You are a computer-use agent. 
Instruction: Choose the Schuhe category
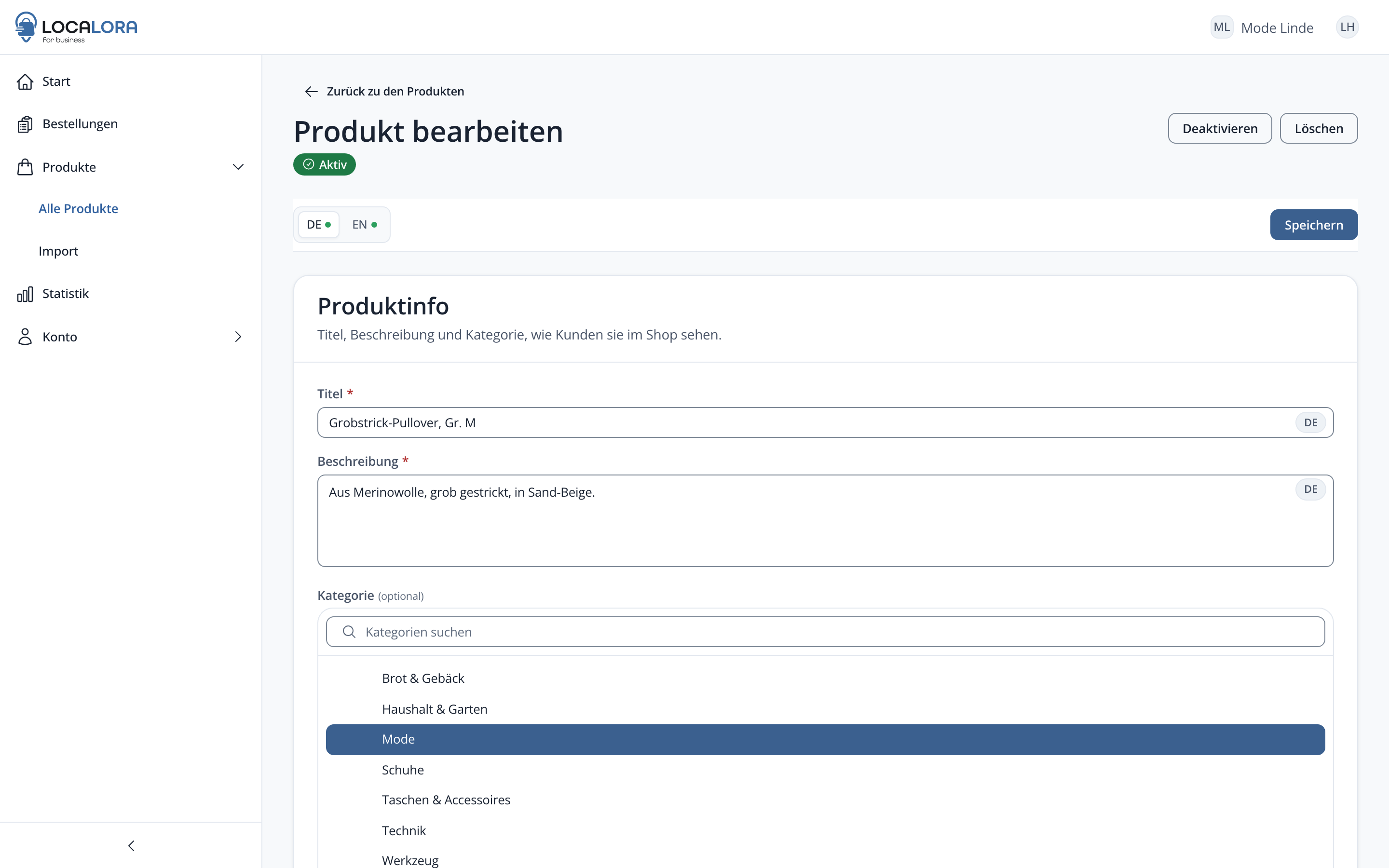[x=825, y=770]
